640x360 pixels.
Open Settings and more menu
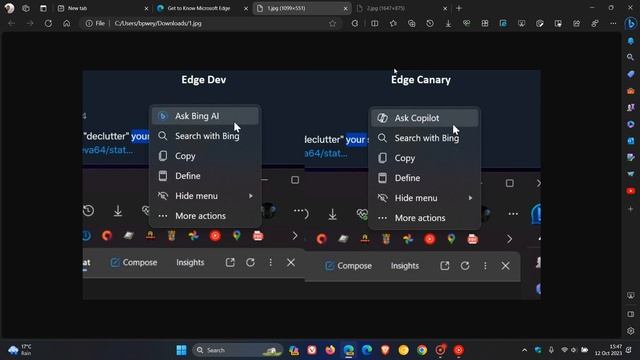[613, 23]
